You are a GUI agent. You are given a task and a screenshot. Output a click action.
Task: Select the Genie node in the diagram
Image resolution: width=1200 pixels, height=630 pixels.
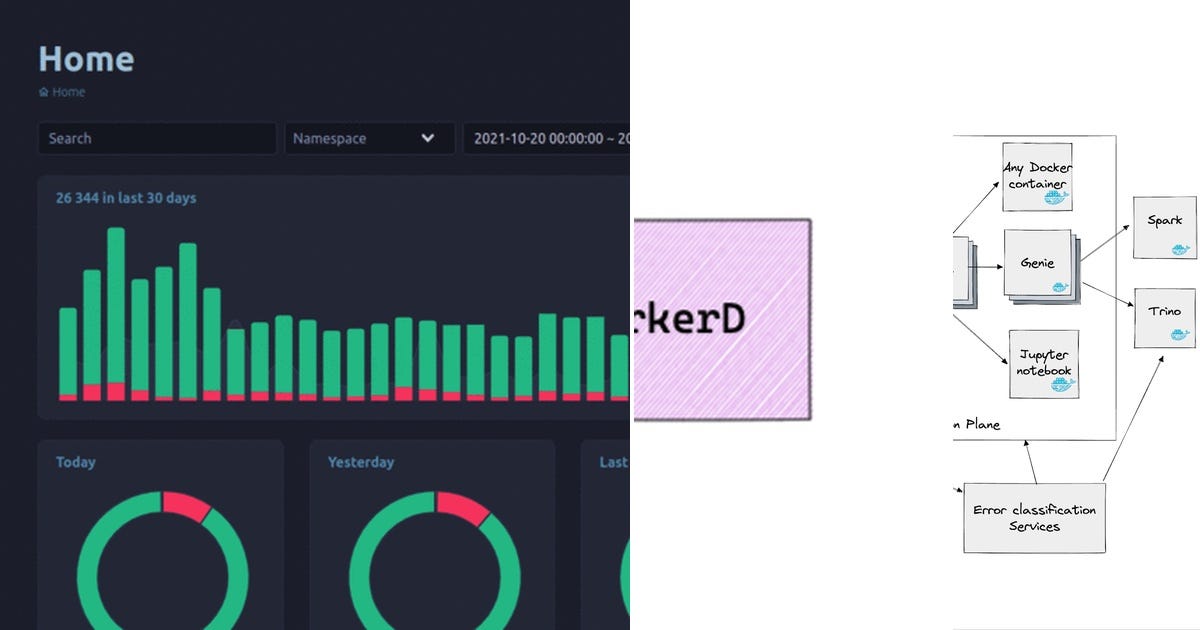click(1038, 263)
